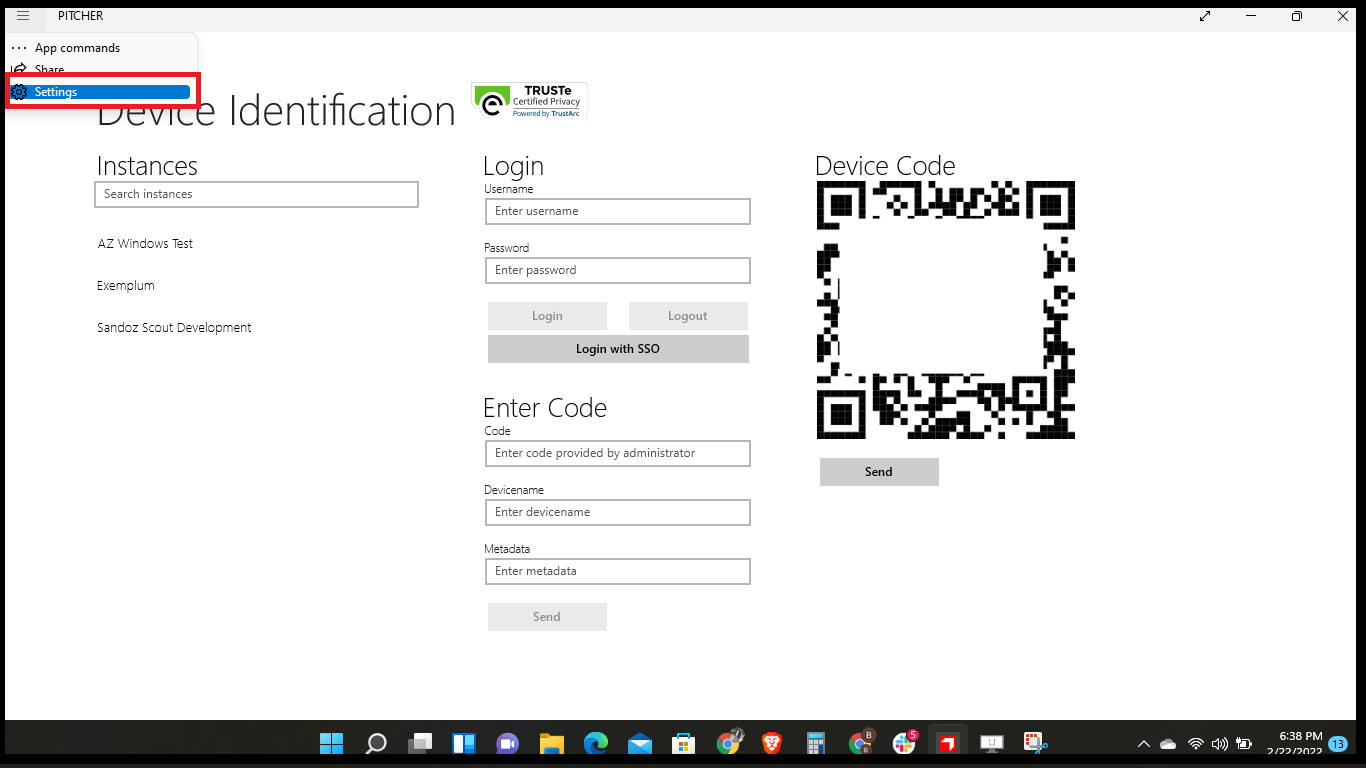The image size is (1366, 768).
Task: Click Send below the Device Code
Action: click(879, 471)
